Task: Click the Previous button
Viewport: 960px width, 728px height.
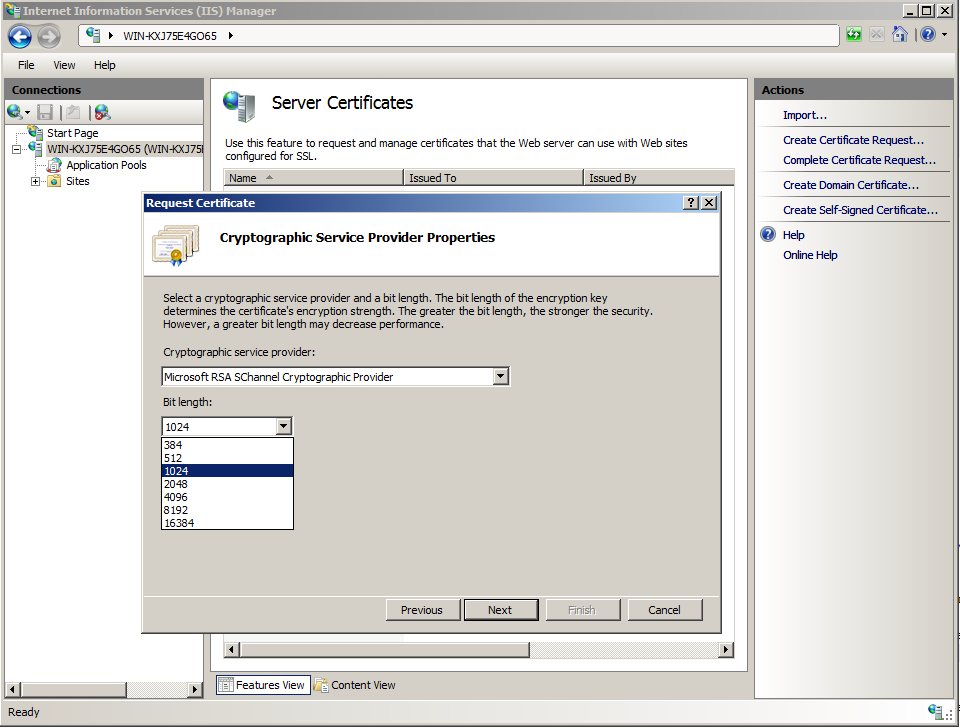Action: click(422, 610)
